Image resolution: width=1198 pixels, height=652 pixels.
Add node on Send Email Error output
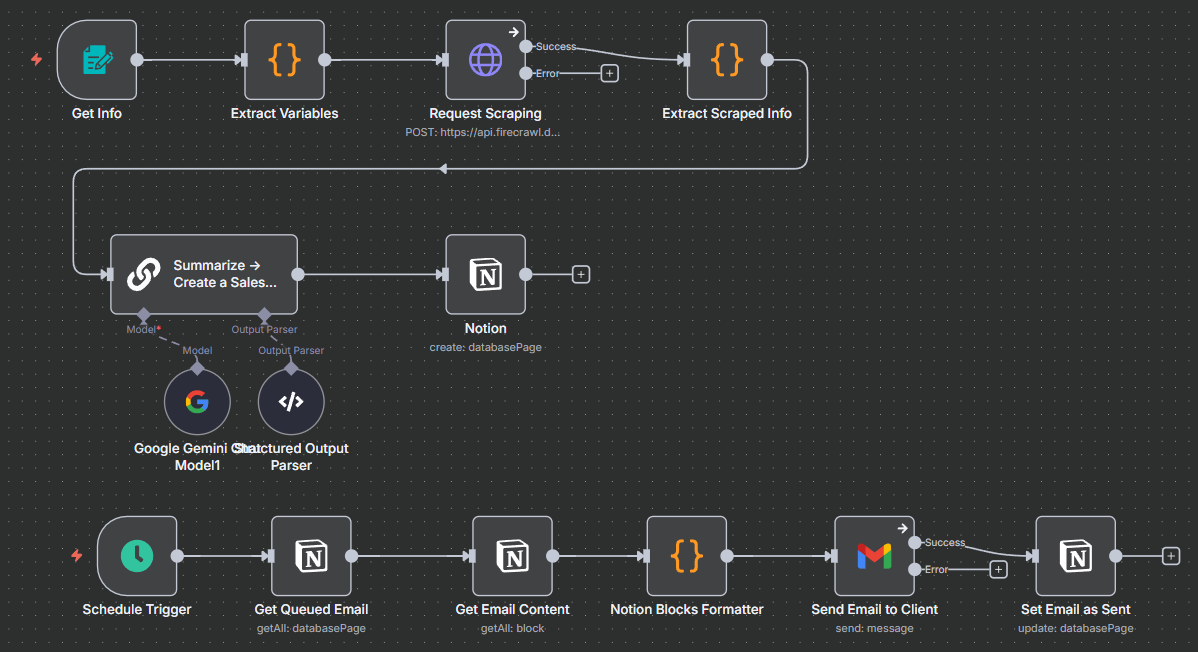point(997,569)
